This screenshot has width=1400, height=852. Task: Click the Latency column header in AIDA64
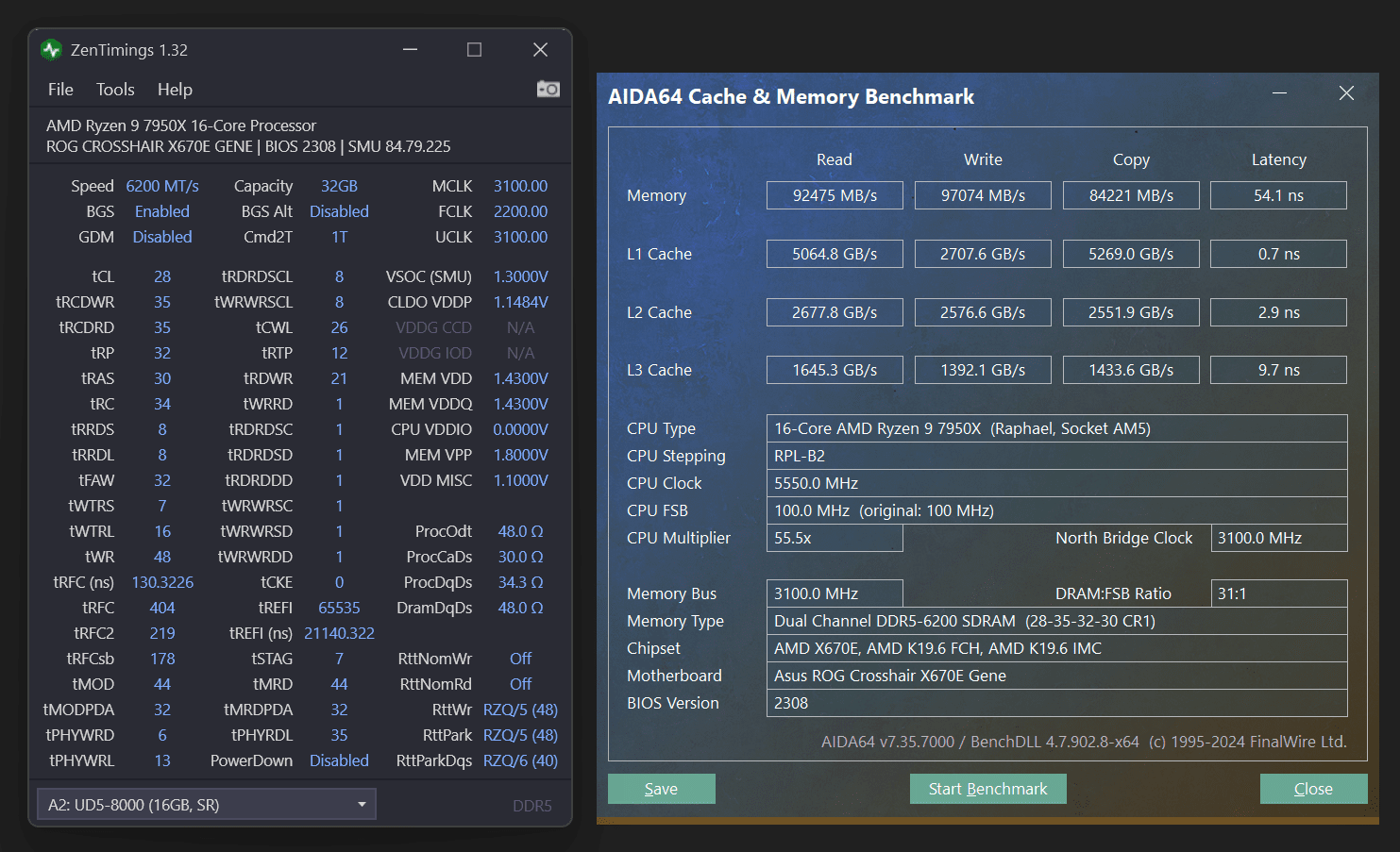click(x=1279, y=159)
